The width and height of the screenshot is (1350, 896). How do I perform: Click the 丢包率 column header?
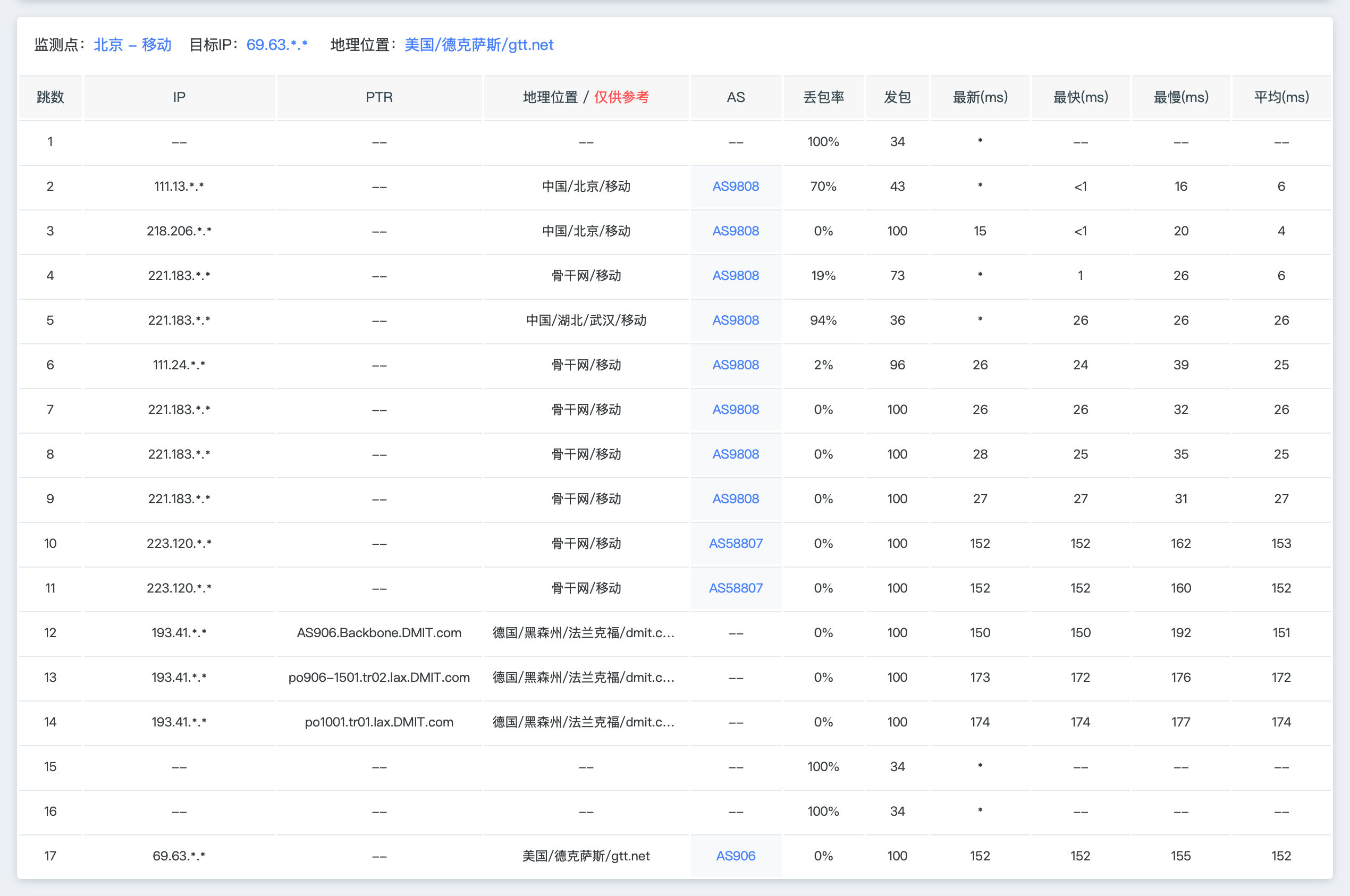pos(823,97)
